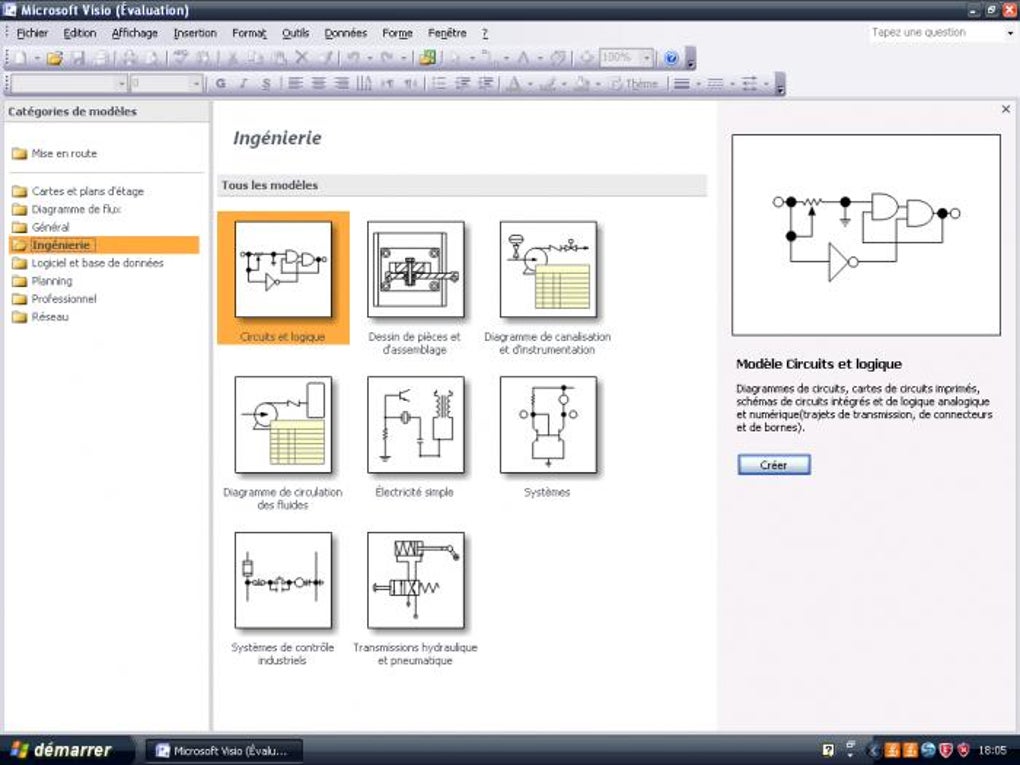Toggle underline (S) formatting button
Image resolution: width=1020 pixels, height=765 pixels.
pos(266,84)
